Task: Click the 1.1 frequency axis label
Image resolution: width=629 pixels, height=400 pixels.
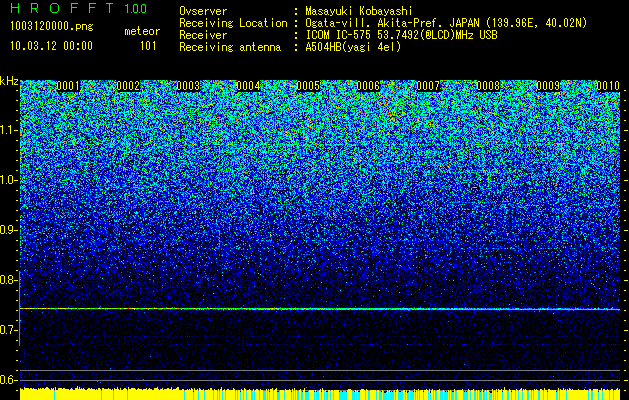Action: 7,130
